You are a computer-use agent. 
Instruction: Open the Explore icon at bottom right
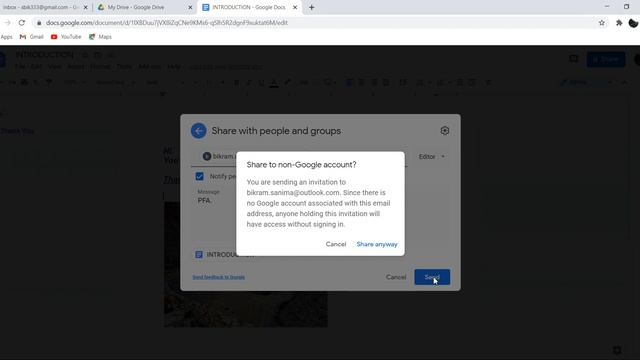point(617,350)
